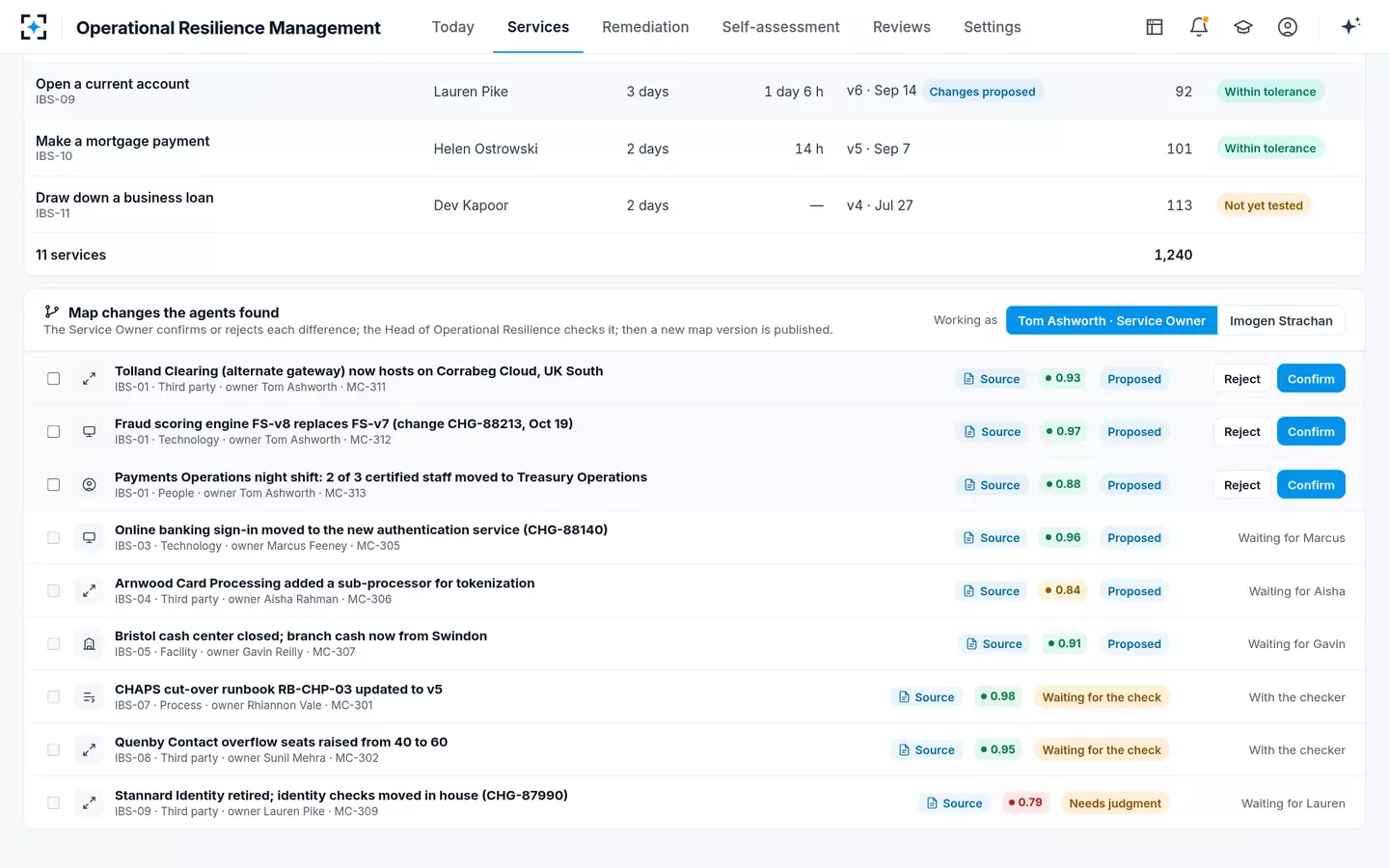Tick the checkbox for Fraud scoring engine change
The width and height of the screenshot is (1389, 868).
point(54,432)
